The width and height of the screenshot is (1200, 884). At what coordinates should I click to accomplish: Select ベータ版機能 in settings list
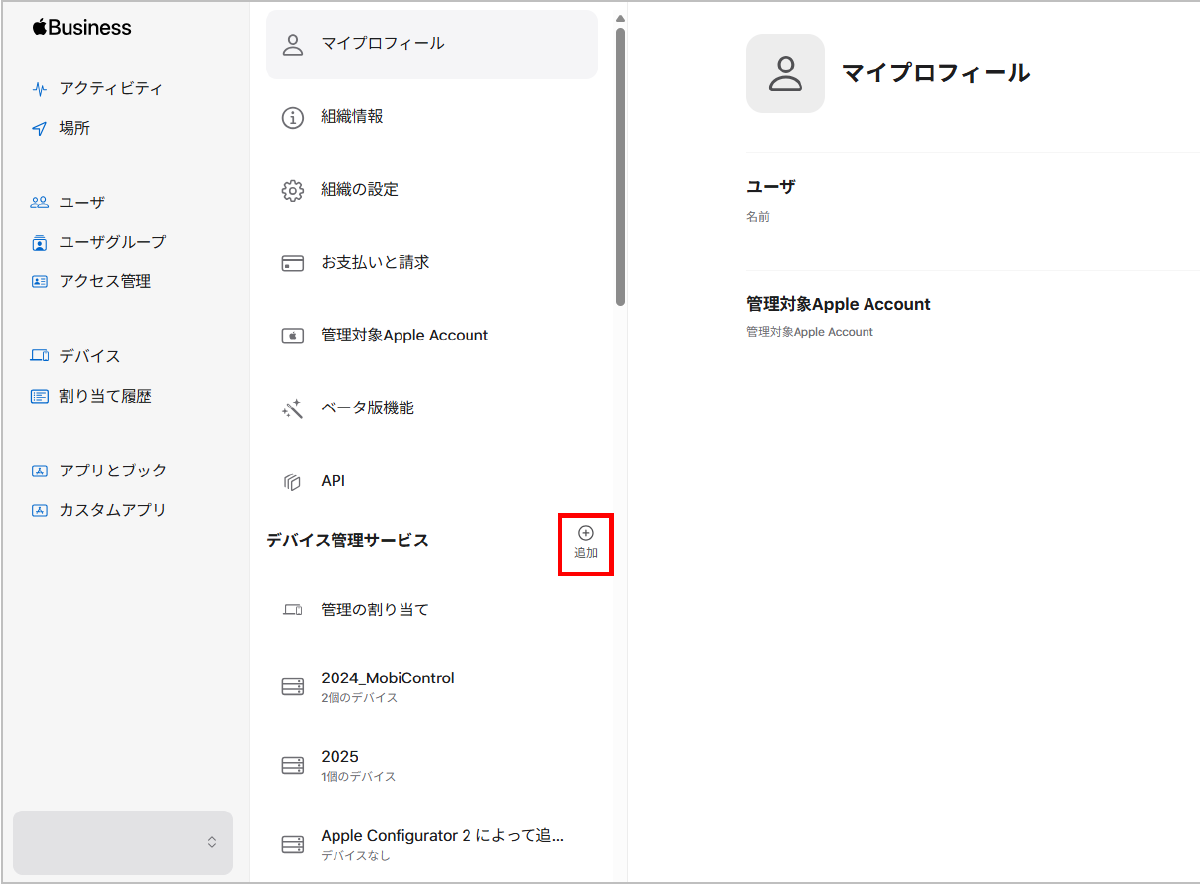[432, 409]
